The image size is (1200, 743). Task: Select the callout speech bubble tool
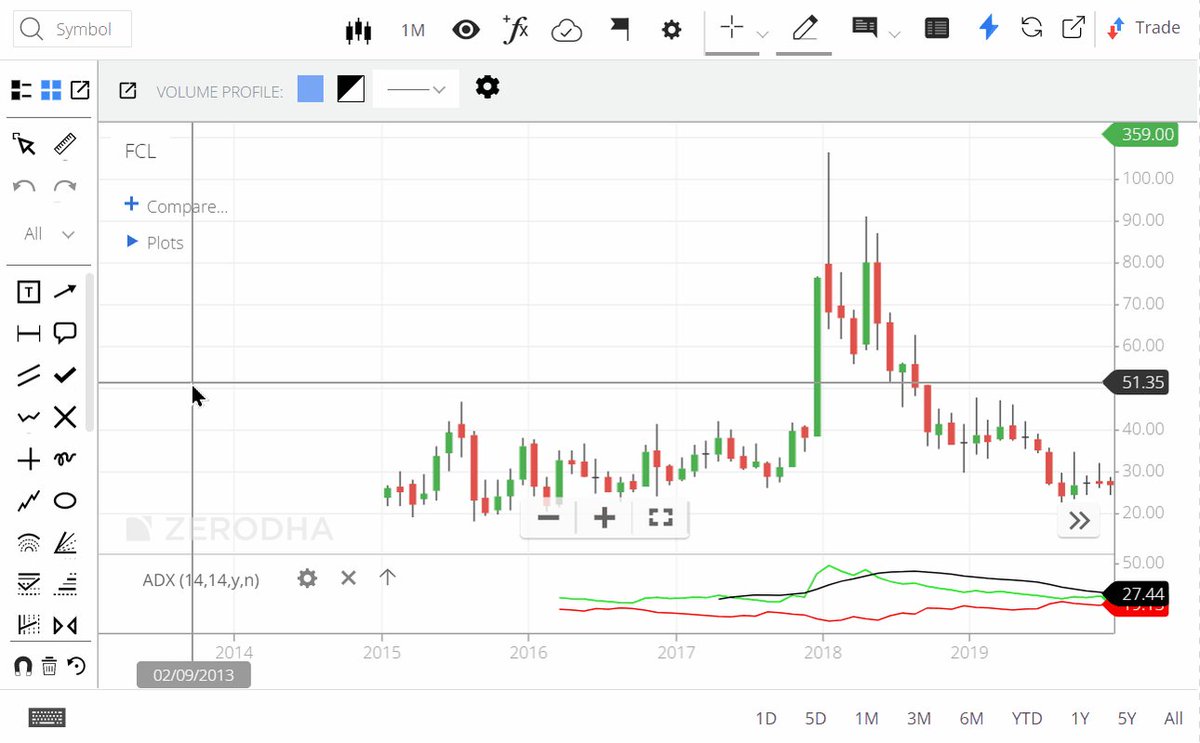point(65,334)
